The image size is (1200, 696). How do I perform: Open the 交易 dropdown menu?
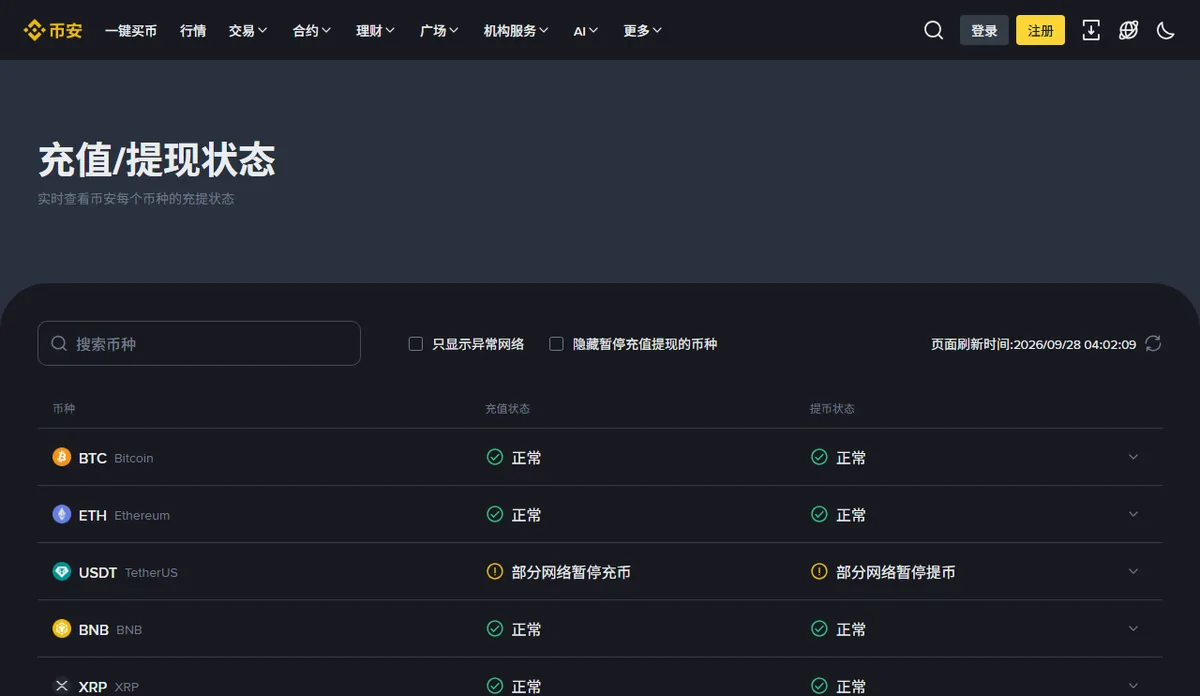pyautogui.click(x=248, y=31)
